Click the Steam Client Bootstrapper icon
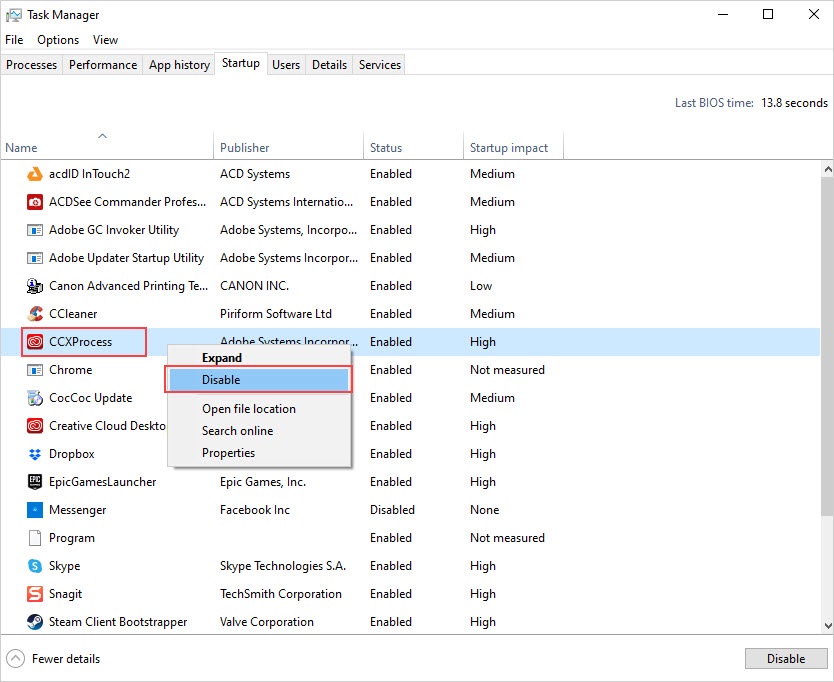Viewport: 834px width, 682px height. pyautogui.click(x=34, y=622)
